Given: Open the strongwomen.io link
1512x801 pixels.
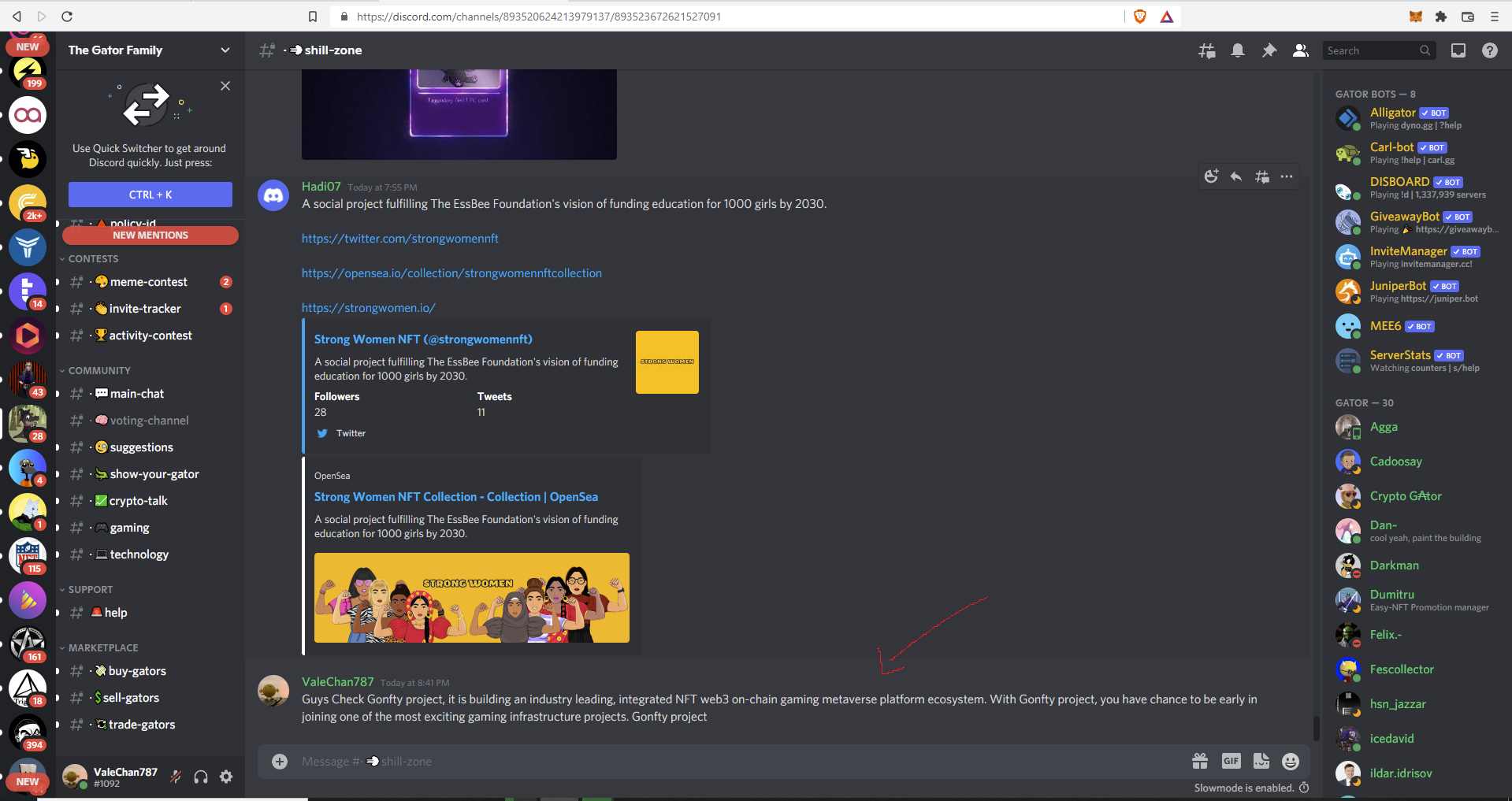Looking at the screenshot, I should (x=368, y=308).
